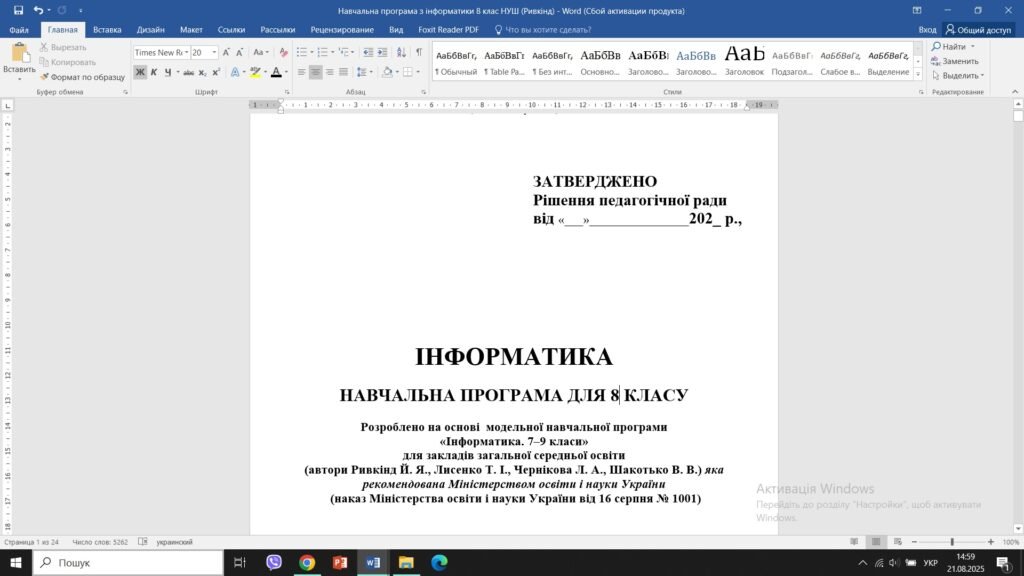Toggle strikethrough formatting
Viewport: 1024px width, 576px height.
(189, 70)
